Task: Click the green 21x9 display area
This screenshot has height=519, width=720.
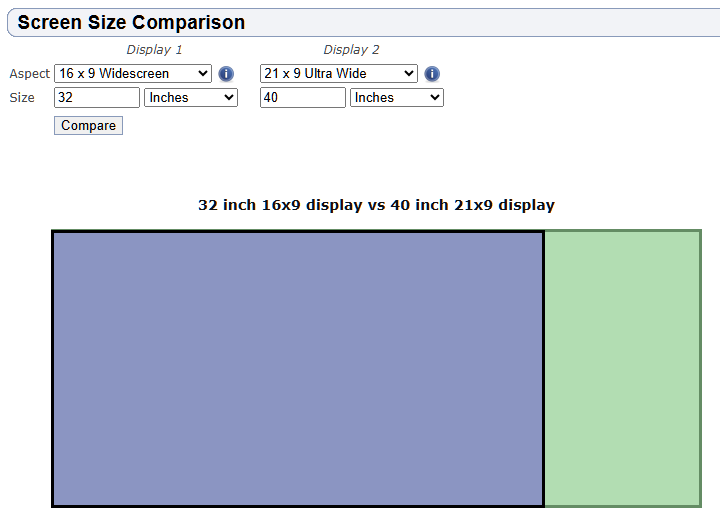Action: 622,369
